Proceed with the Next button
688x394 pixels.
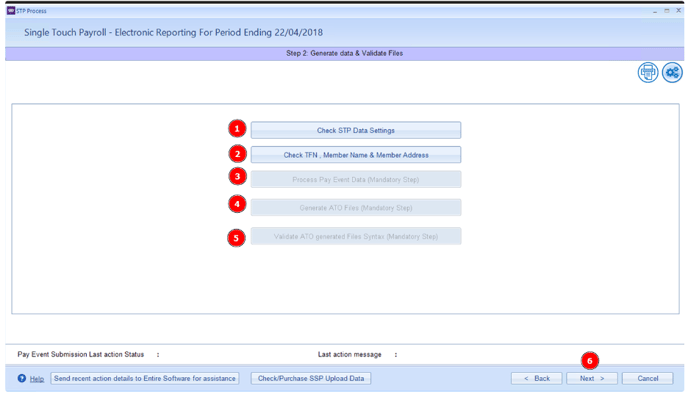click(591, 378)
